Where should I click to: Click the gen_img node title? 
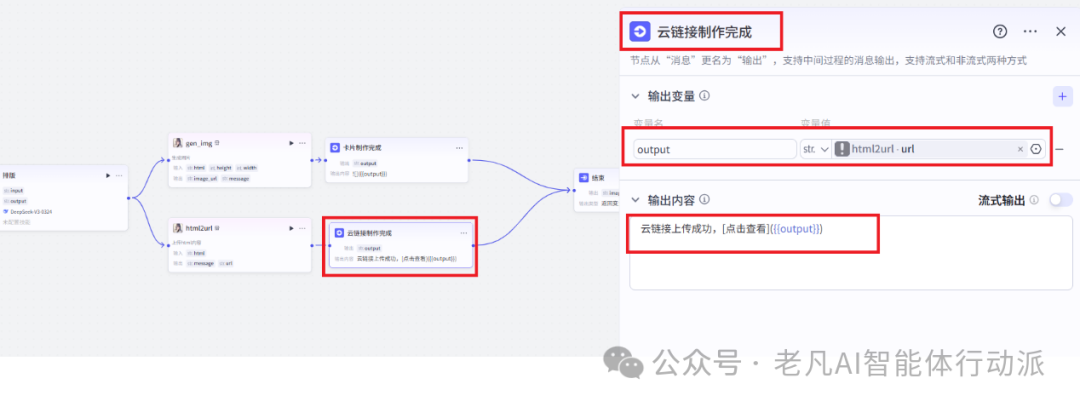[200, 143]
